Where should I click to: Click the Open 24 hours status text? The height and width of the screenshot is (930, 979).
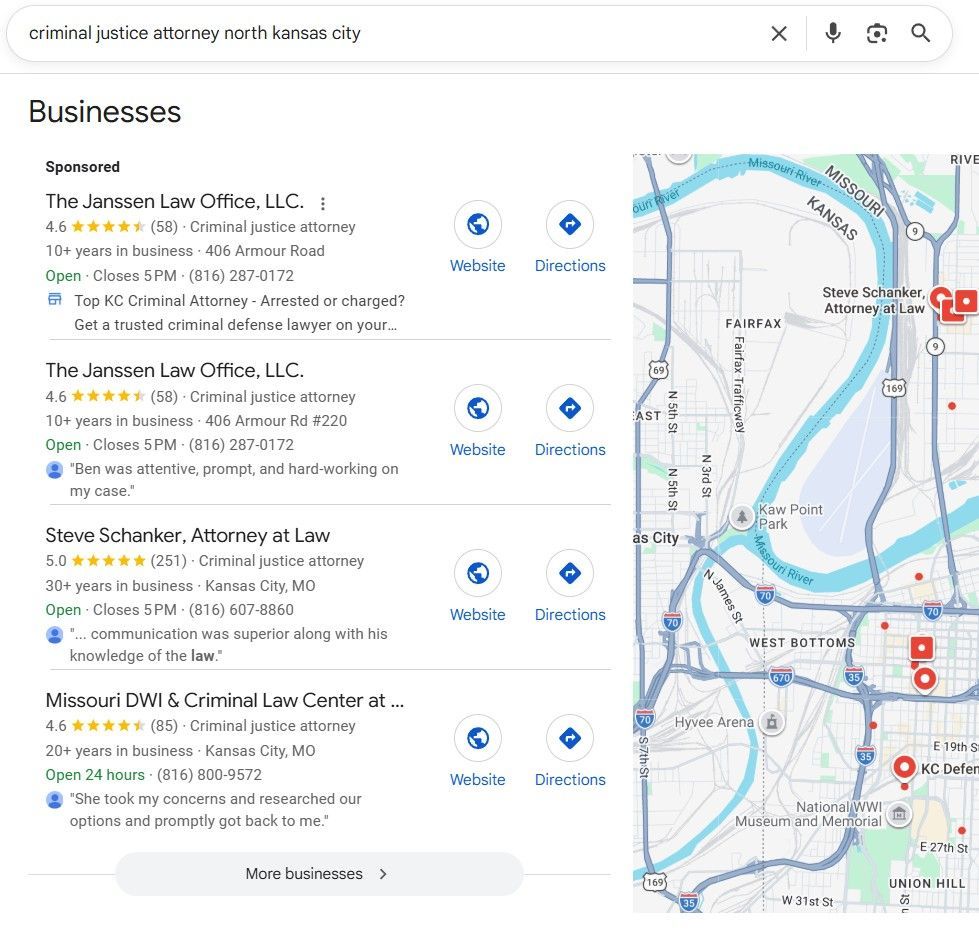tap(95, 775)
